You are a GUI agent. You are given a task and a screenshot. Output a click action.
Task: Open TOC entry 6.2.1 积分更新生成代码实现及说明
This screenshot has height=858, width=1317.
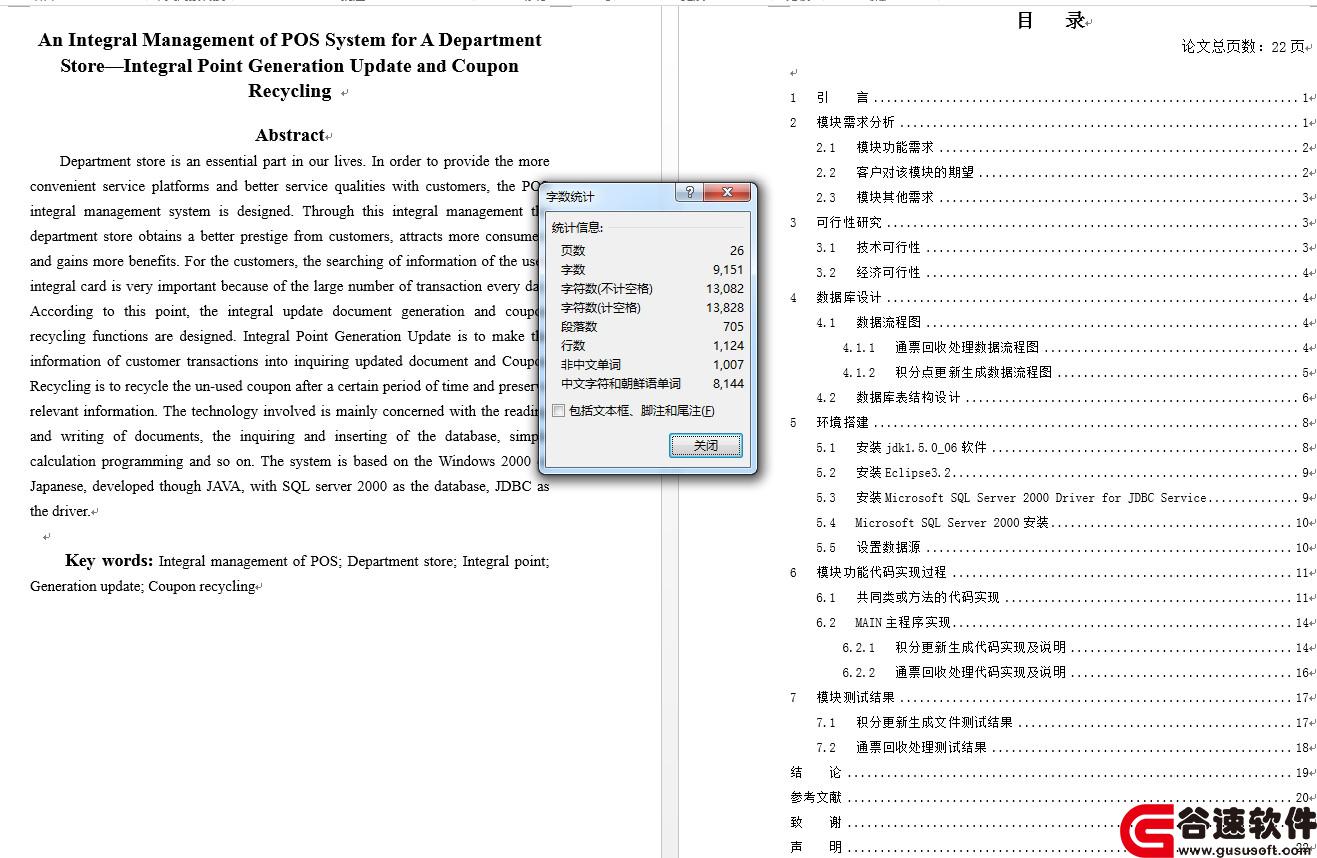point(1075,648)
